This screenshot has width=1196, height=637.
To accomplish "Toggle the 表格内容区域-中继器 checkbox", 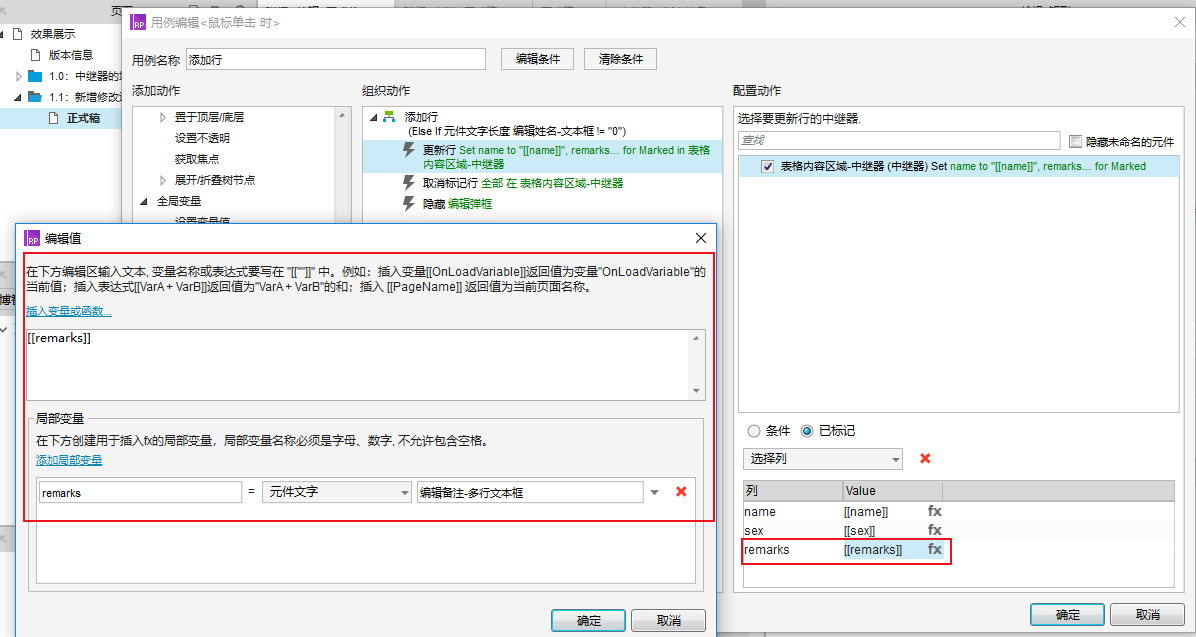I will coord(767,166).
